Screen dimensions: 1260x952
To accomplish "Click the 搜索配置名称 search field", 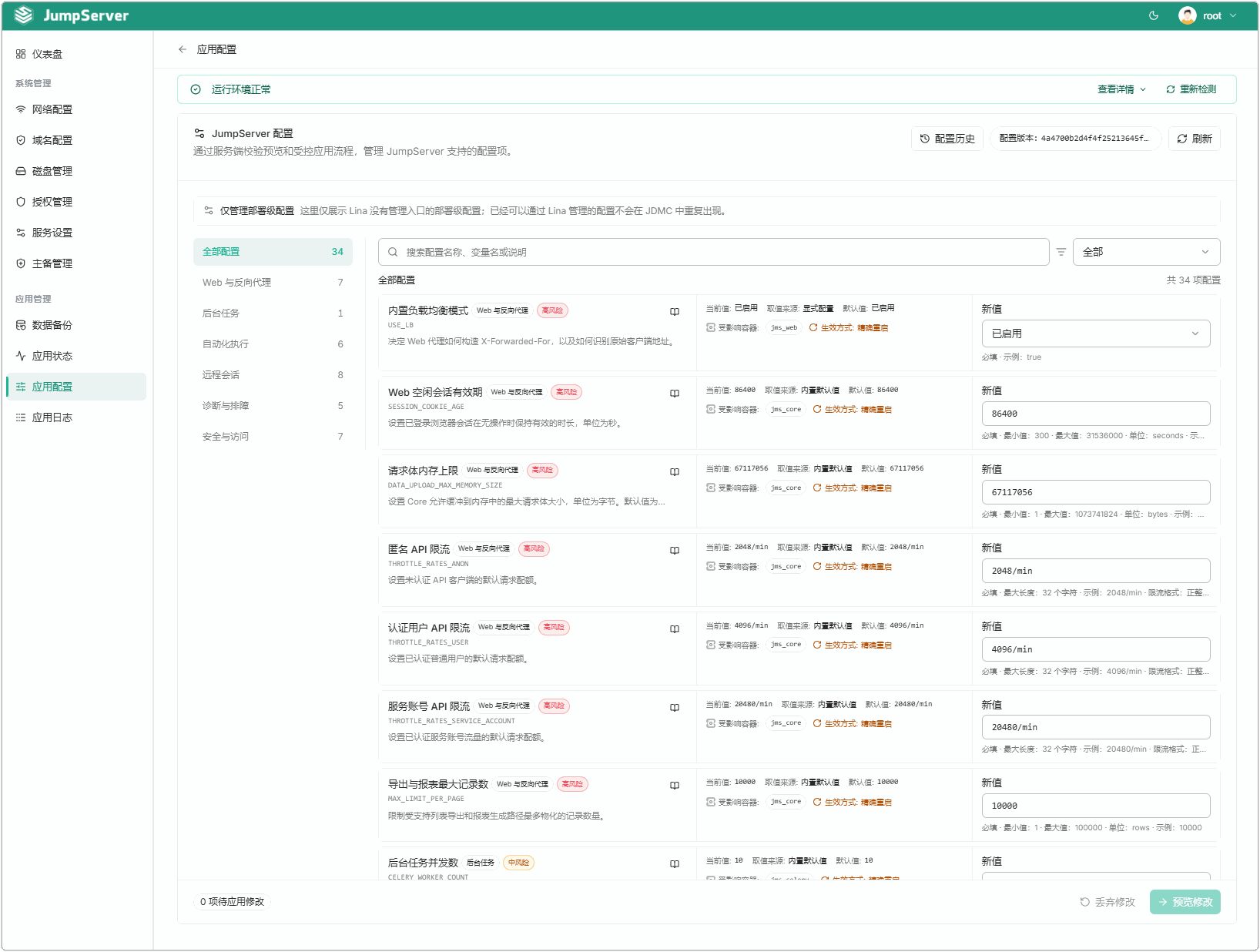I will (713, 252).
